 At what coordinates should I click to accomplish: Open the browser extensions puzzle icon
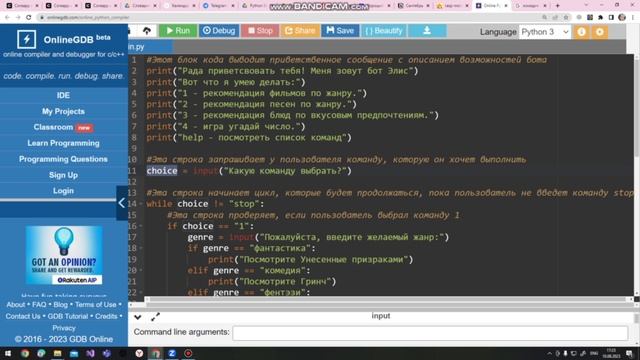600,18
